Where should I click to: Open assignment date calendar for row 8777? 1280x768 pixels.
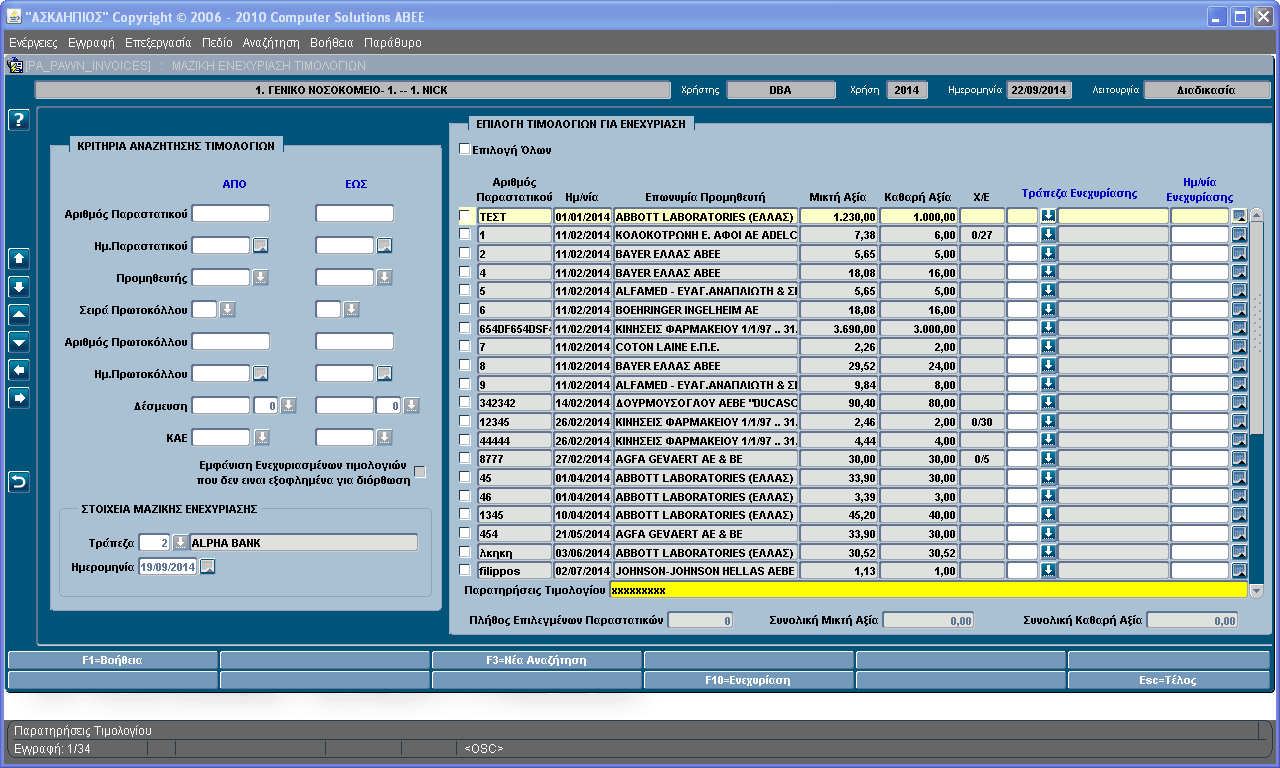click(x=1240, y=458)
